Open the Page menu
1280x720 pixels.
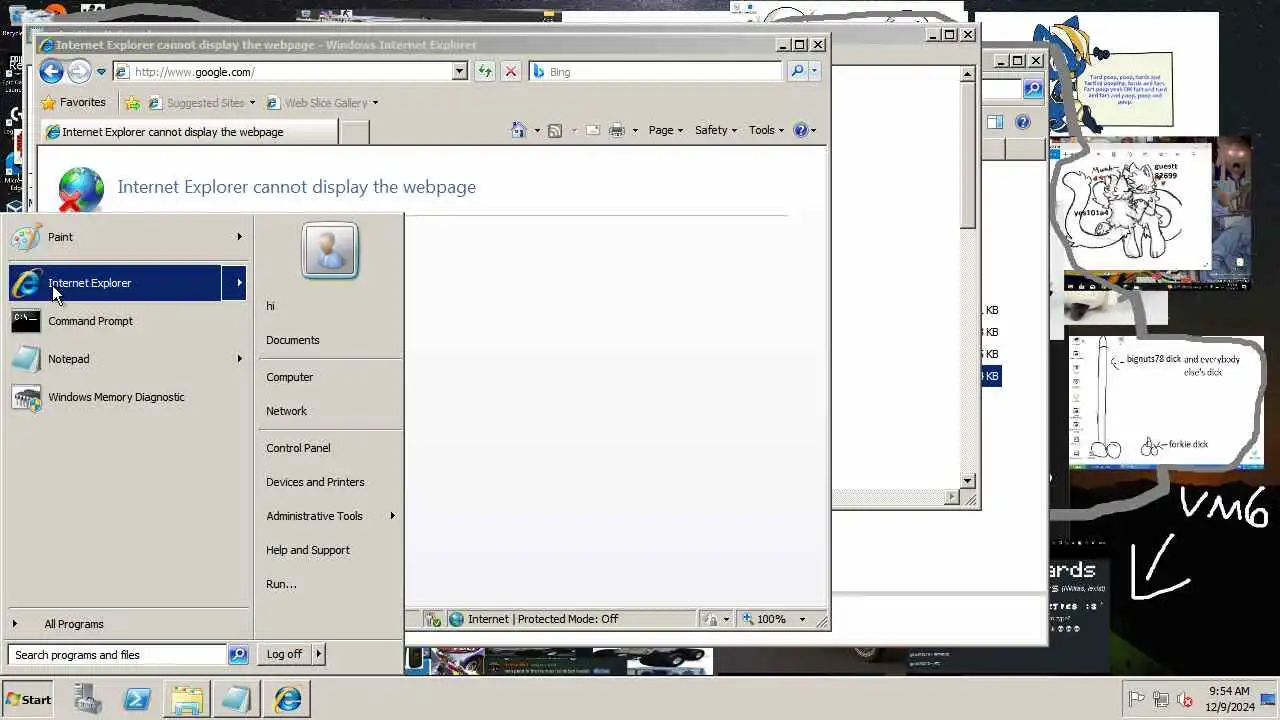(x=665, y=130)
